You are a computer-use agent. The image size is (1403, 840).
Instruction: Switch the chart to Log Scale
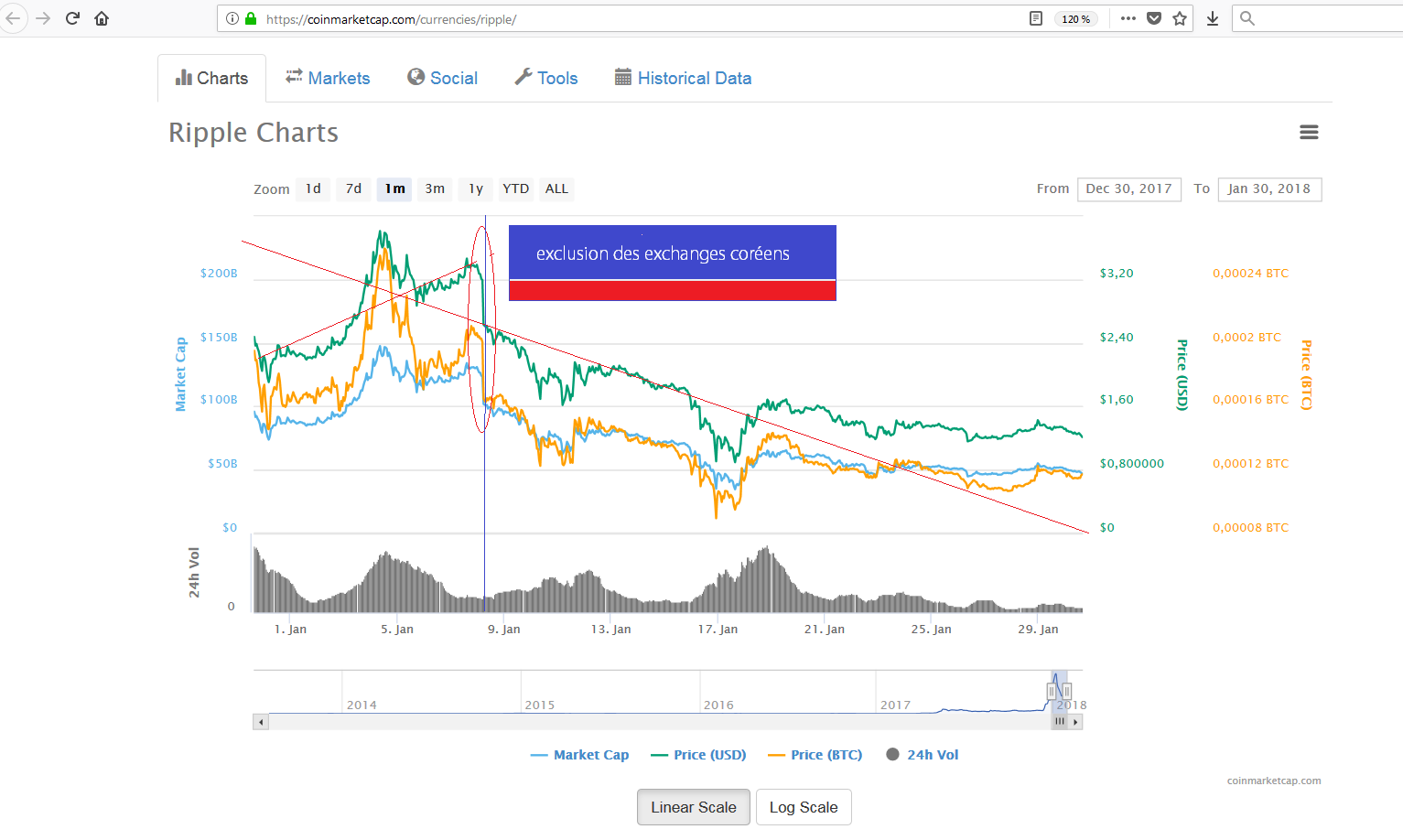[x=804, y=807]
